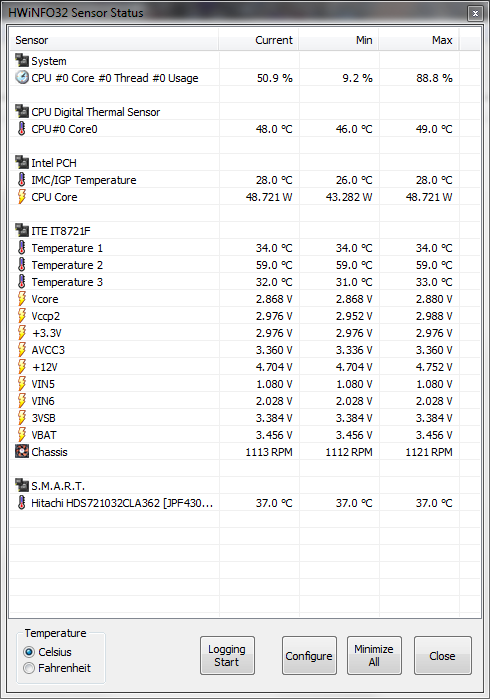Image resolution: width=490 pixels, height=699 pixels.
Task: Click the Temperature 2 current value 59.0 °C
Action: pos(274,265)
